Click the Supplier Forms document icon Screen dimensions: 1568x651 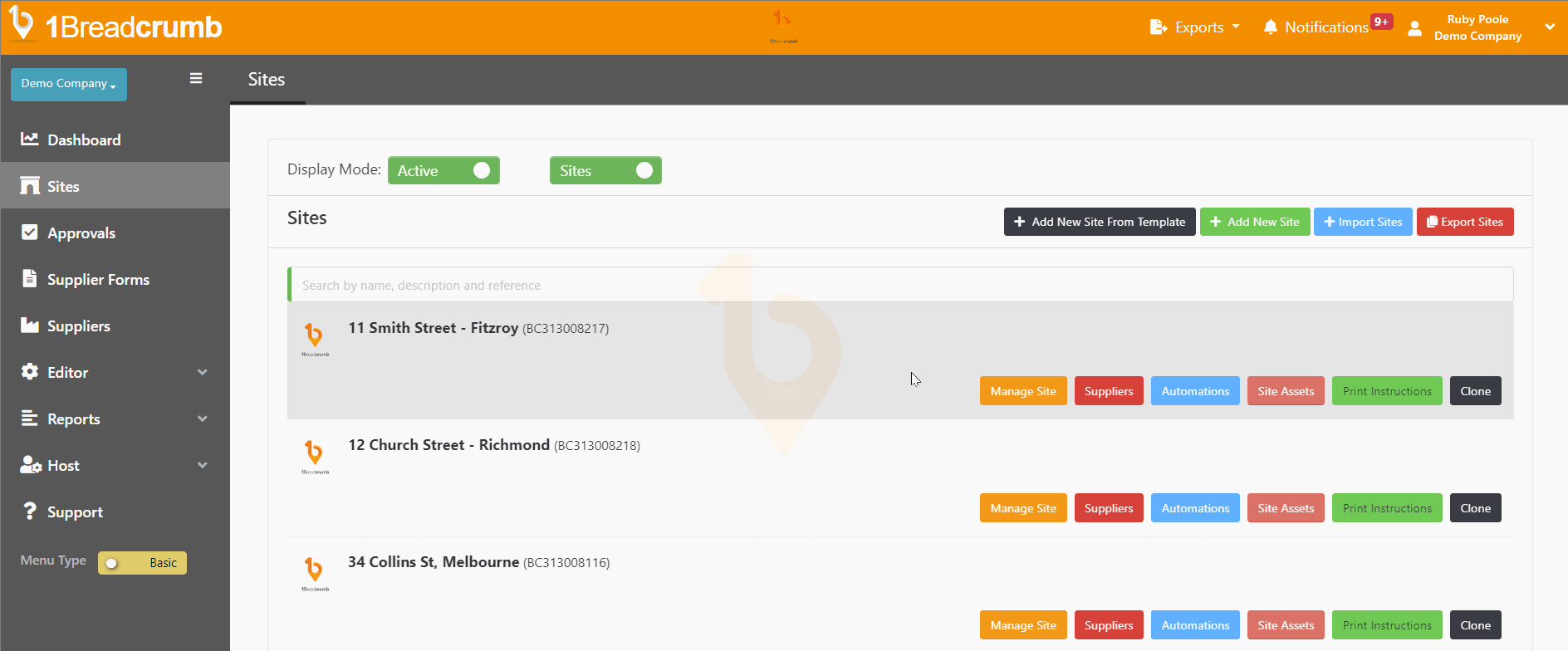[30, 279]
